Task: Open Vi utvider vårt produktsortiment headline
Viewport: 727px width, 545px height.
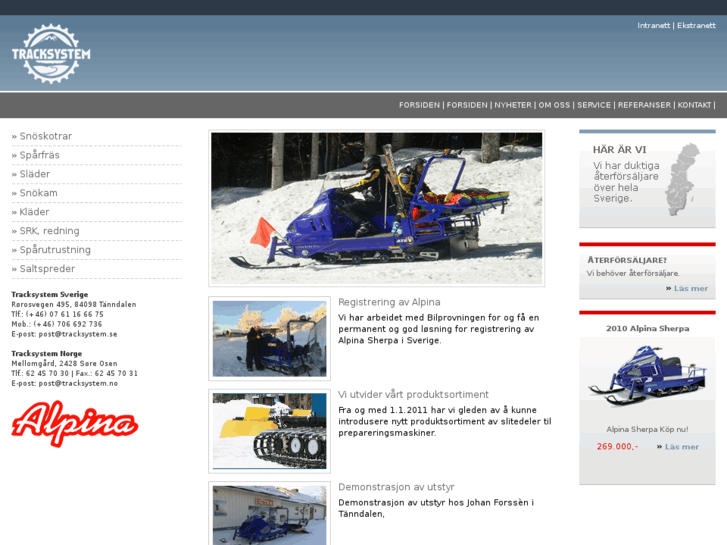Action: point(413,395)
